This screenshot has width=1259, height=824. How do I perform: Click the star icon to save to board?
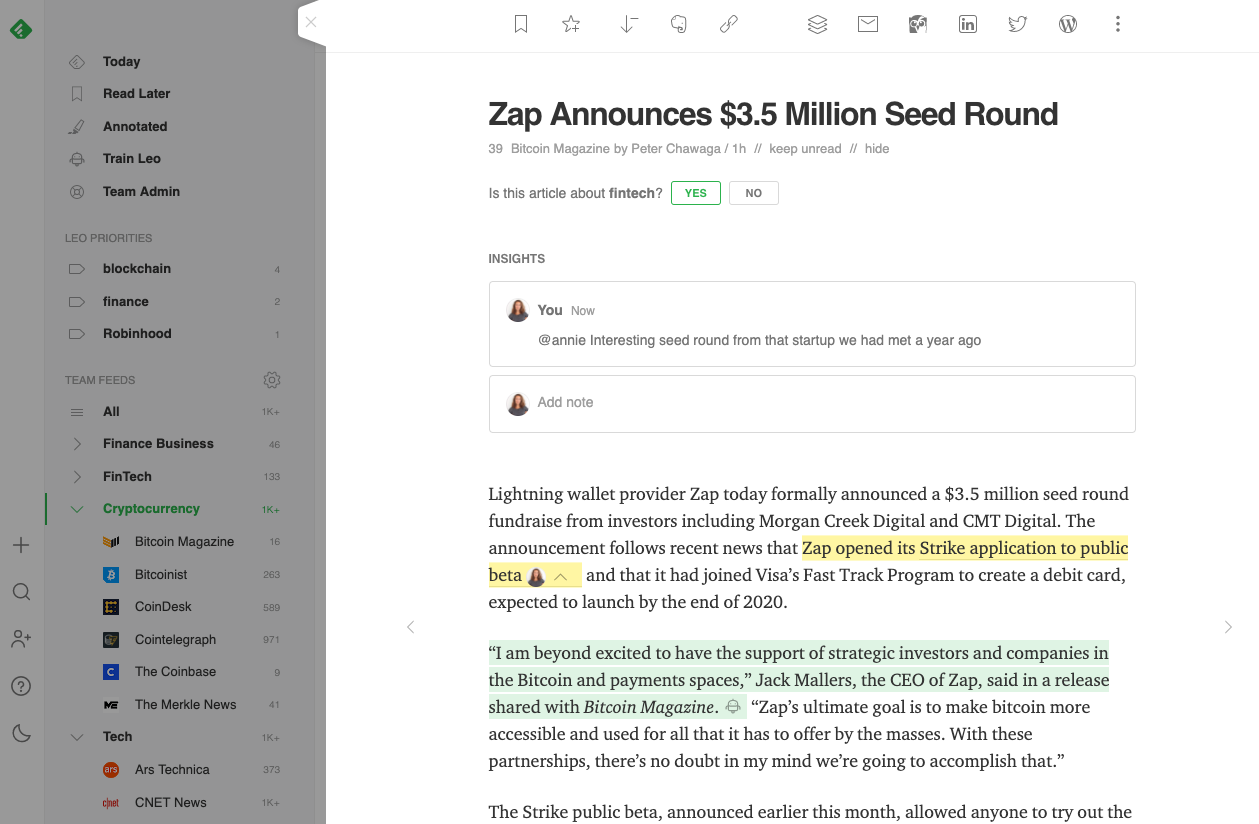(571, 24)
